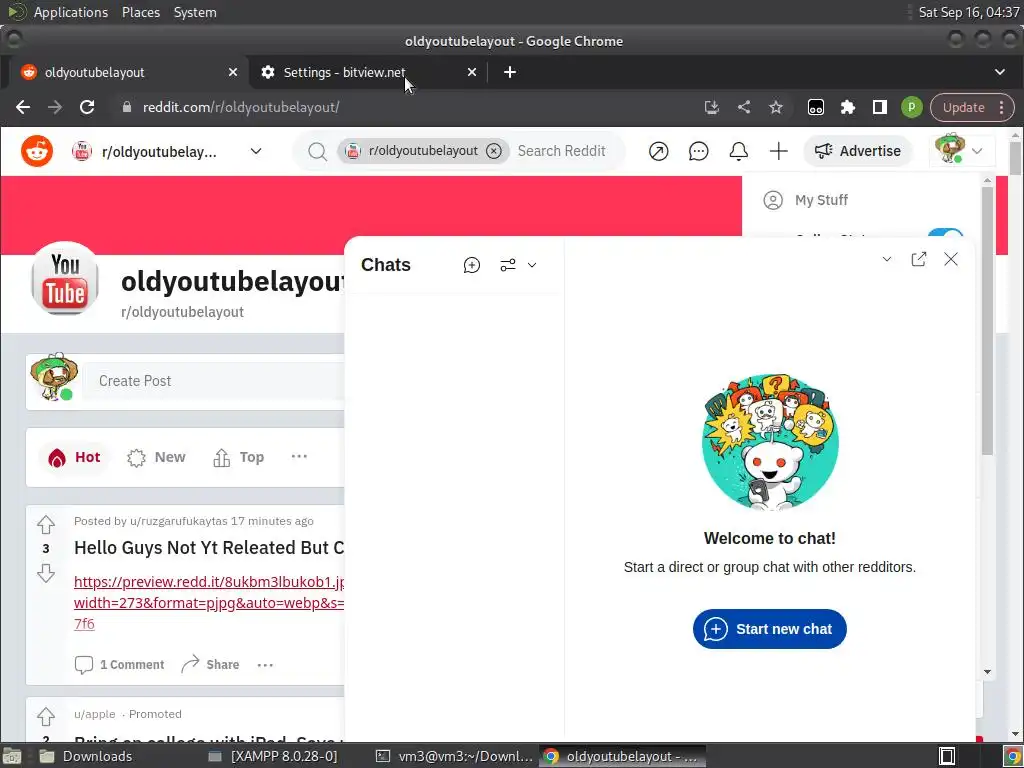This screenshot has width=1024, height=768.
Task: Sort posts by Top
Action: click(239, 457)
